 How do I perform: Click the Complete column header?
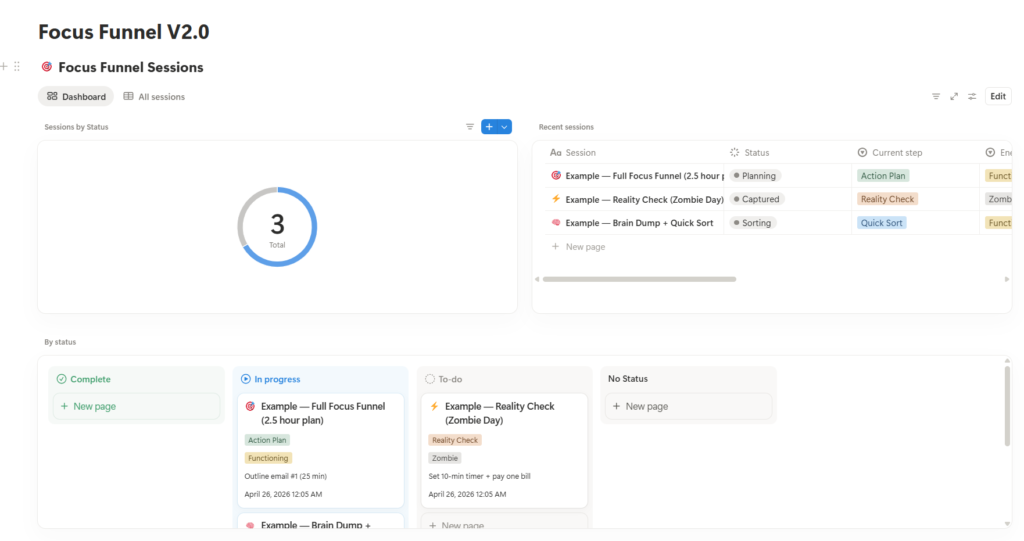[x=84, y=379]
